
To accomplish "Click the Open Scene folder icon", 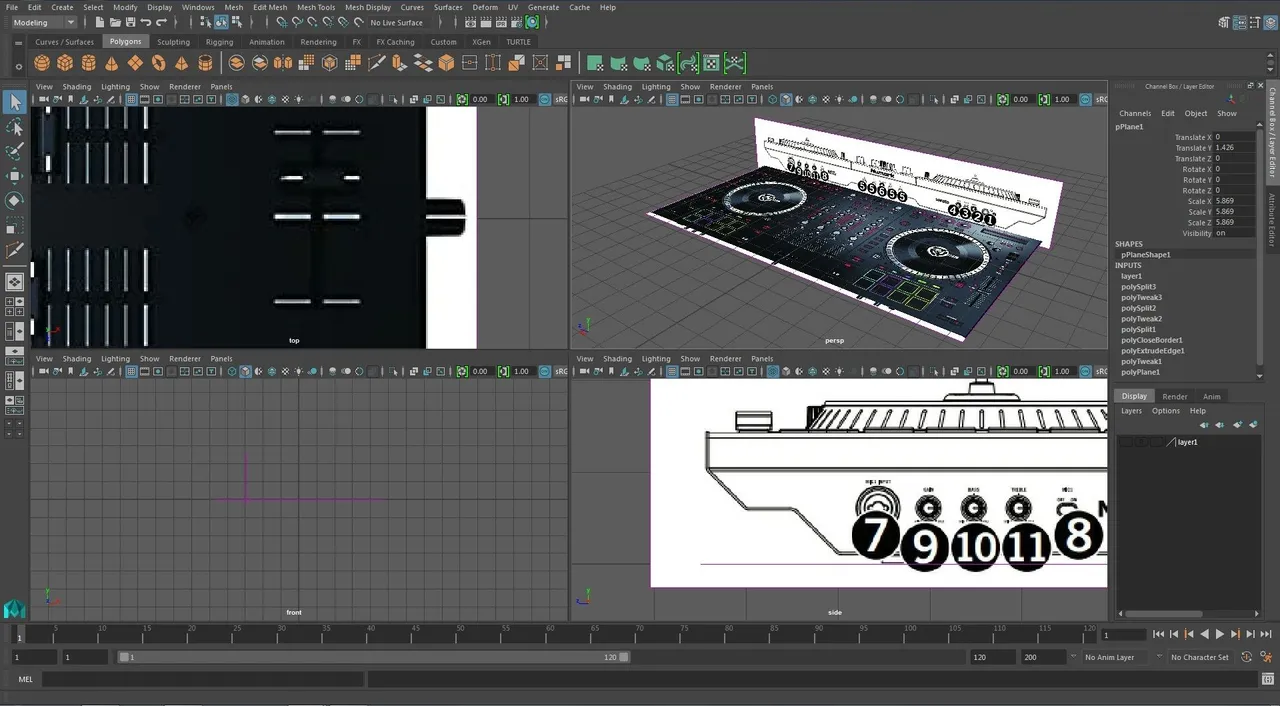I will coord(116,22).
